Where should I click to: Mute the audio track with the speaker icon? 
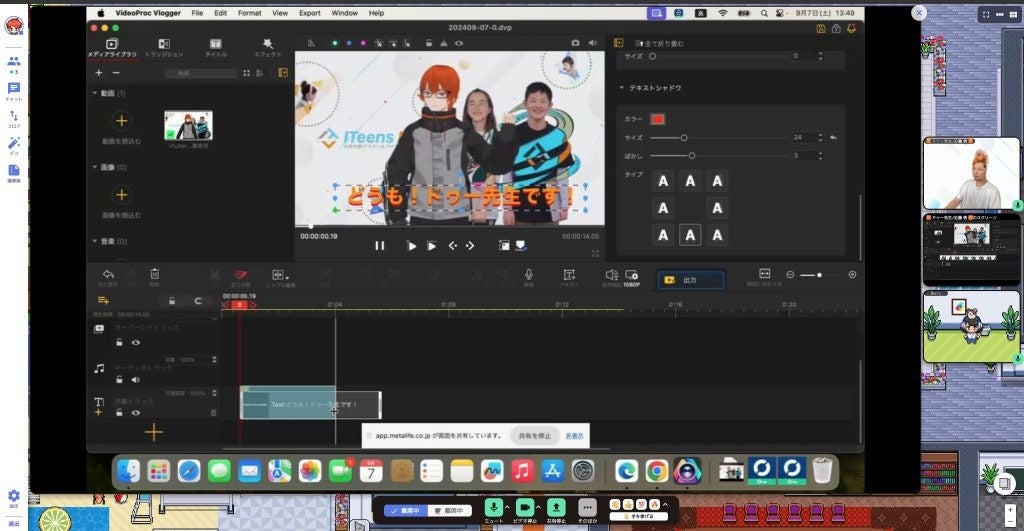point(136,380)
